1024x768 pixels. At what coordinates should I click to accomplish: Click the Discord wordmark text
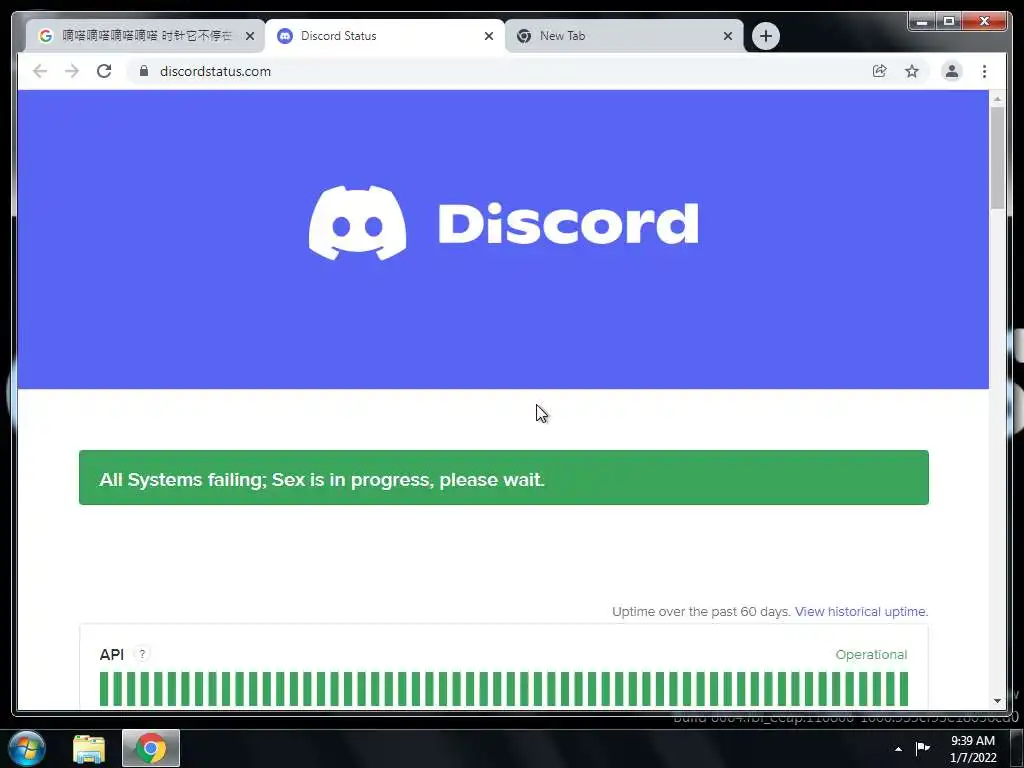[x=568, y=223]
